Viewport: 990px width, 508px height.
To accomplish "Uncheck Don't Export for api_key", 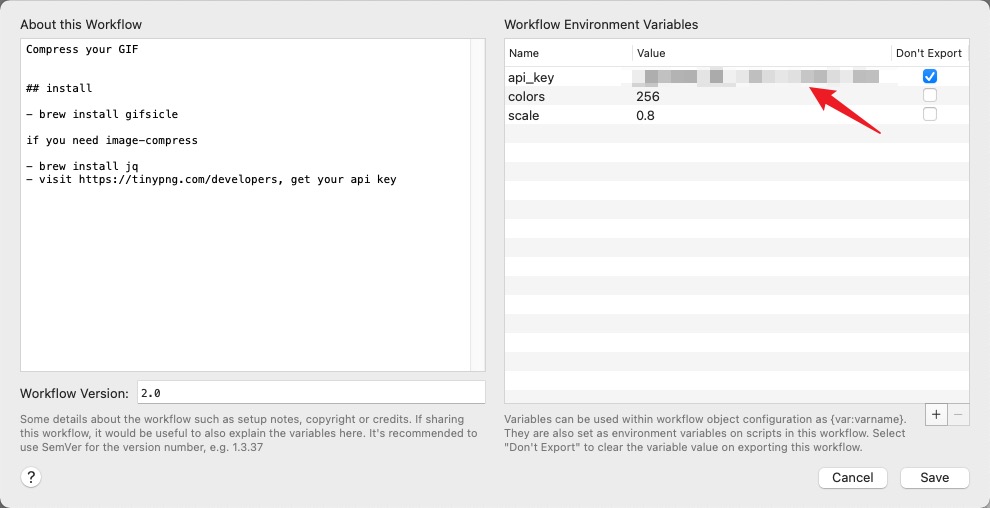I will (x=930, y=77).
